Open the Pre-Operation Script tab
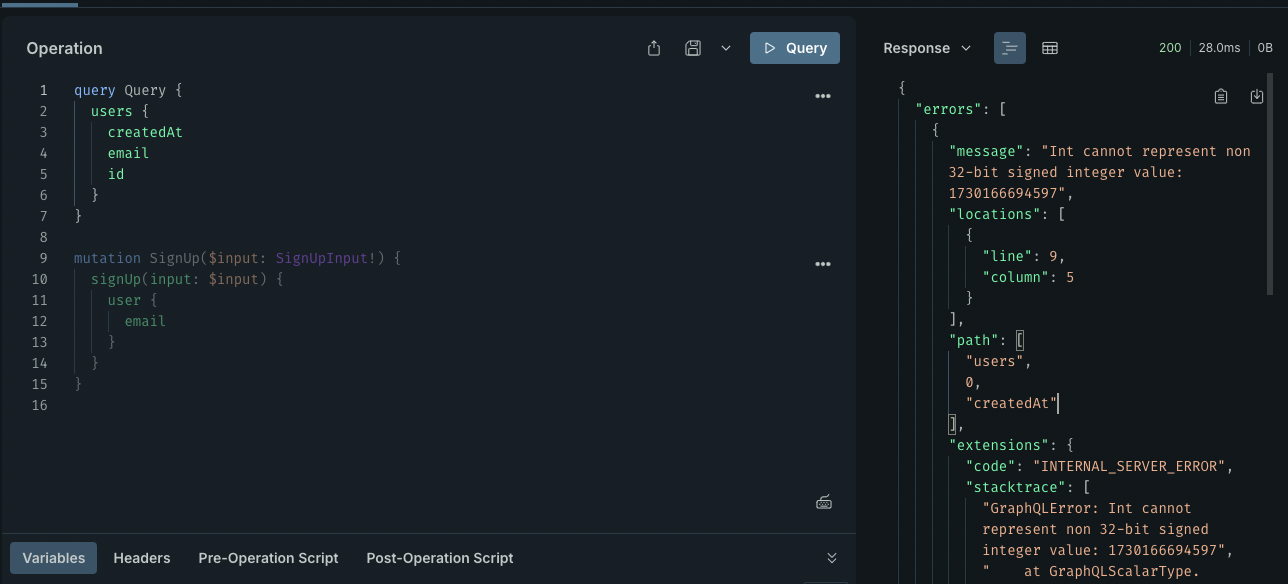This screenshot has height=584, width=1288. (x=268, y=558)
